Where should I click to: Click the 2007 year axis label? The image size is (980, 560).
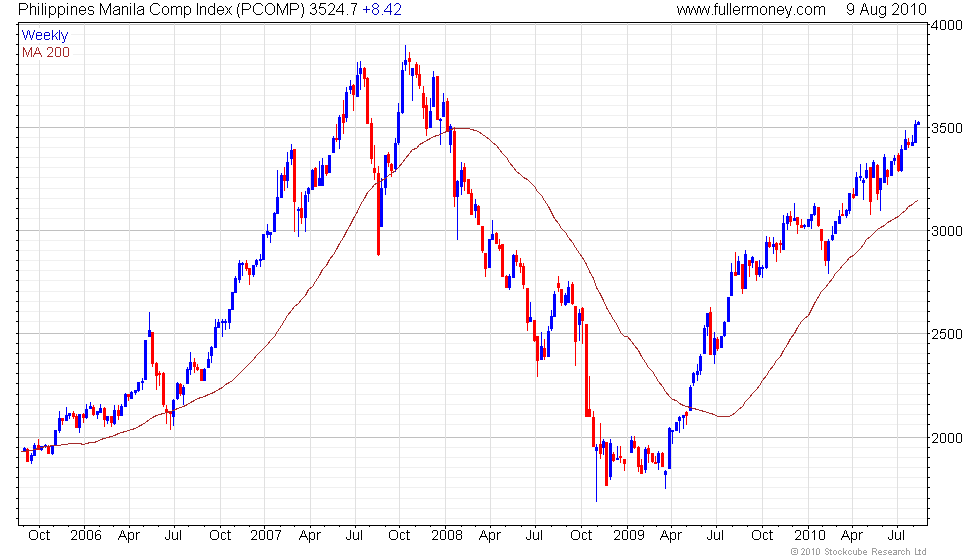click(x=266, y=536)
